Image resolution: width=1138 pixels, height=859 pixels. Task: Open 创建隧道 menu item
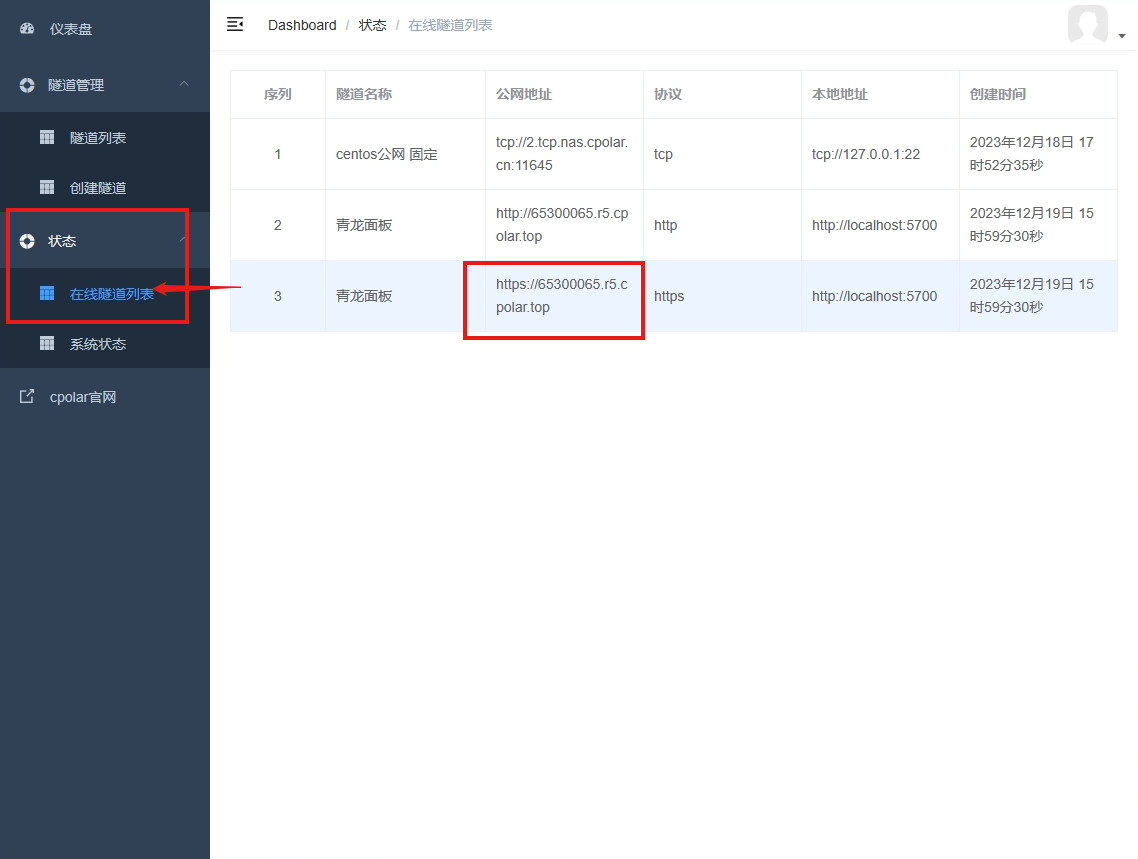[105, 187]
